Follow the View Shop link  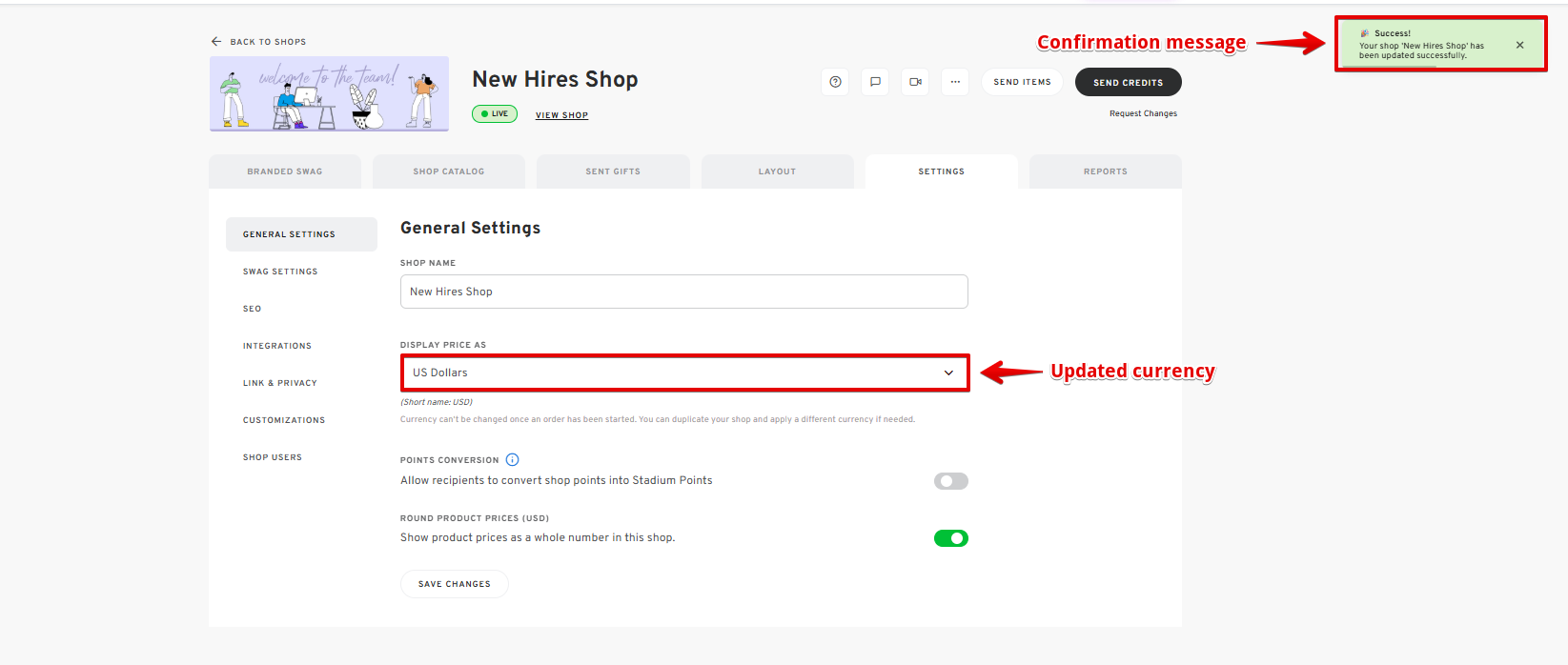click(x=561, y=115)
